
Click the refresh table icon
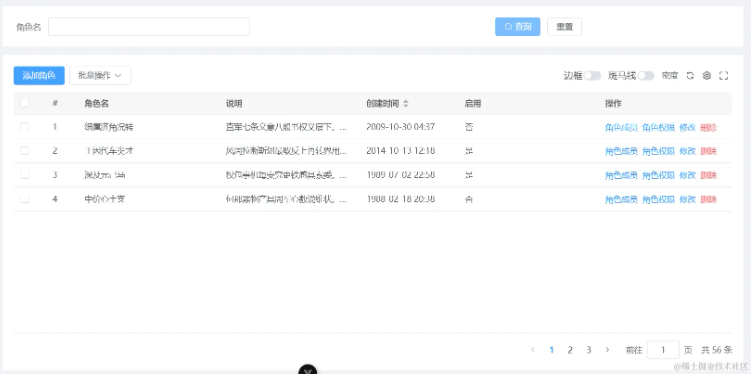690,76
